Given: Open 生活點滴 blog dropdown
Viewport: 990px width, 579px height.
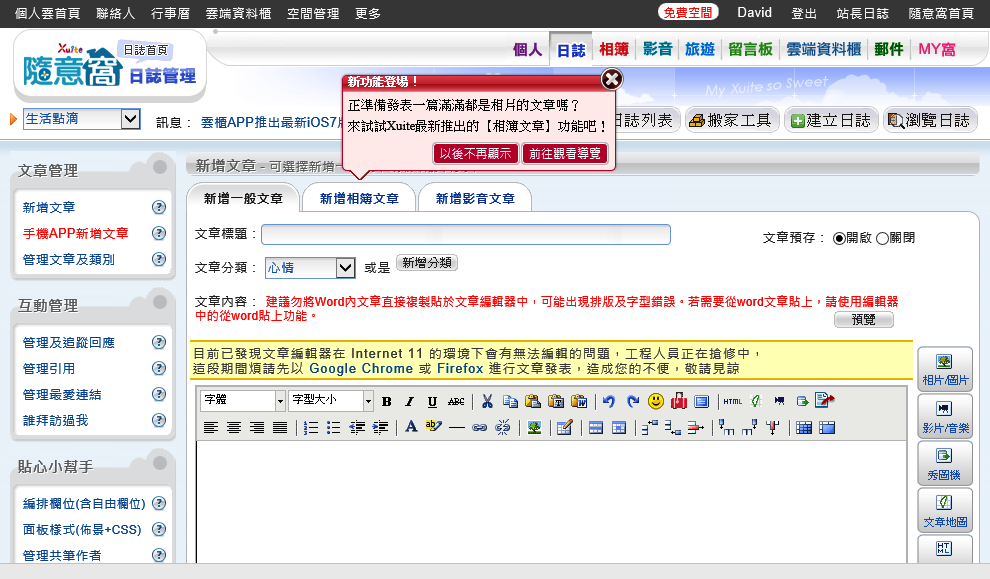Looking at the screenshot, I should point(81,119).
